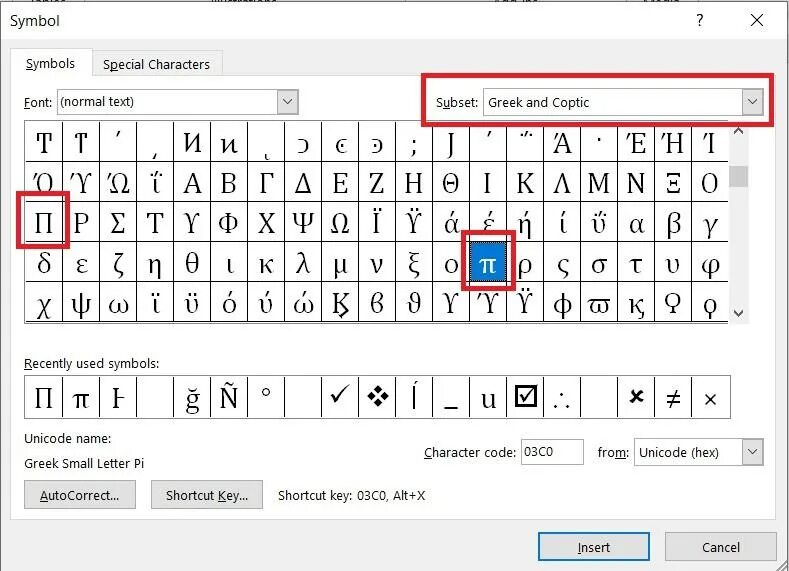The height and width of the screenshot is (571, 789).
Task: Switch to the Symbols tab
Action: coord(50,63)
